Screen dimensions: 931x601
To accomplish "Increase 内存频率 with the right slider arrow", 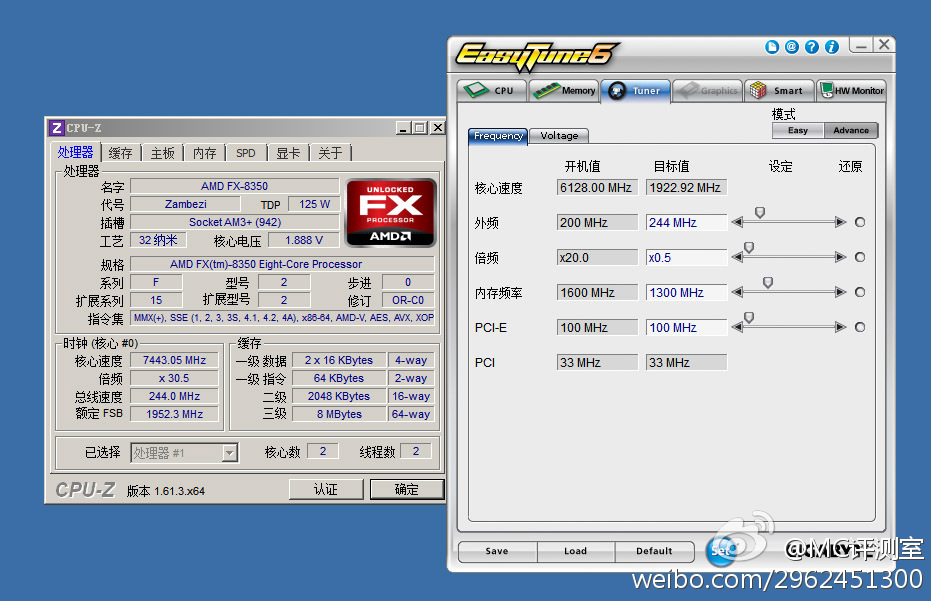I will pos(841,292).
